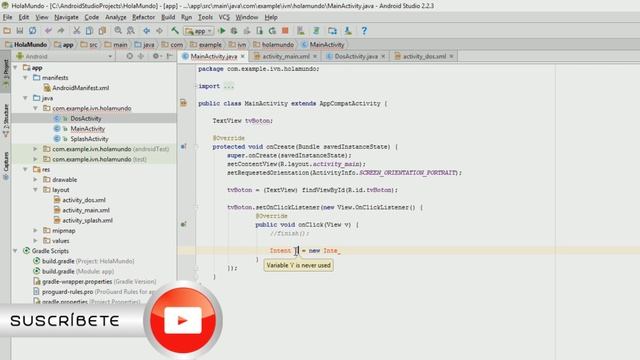
Task: Collapse the manifests folder
Action: pos(26,78)
